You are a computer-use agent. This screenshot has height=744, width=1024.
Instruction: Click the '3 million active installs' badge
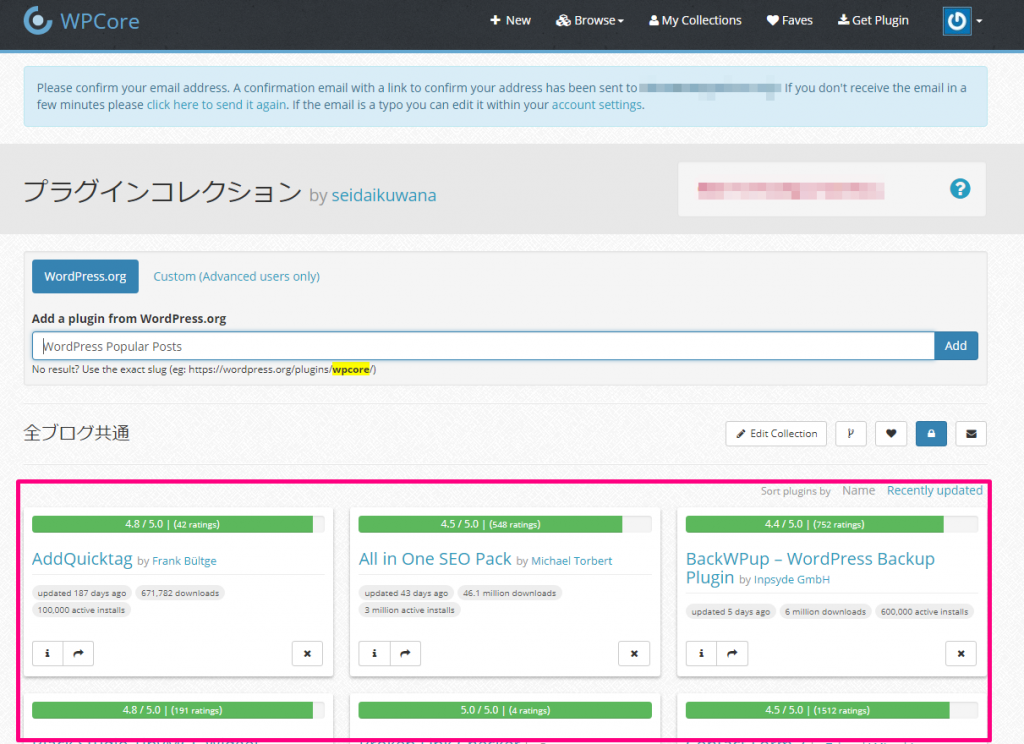click(x=409, y=610)
